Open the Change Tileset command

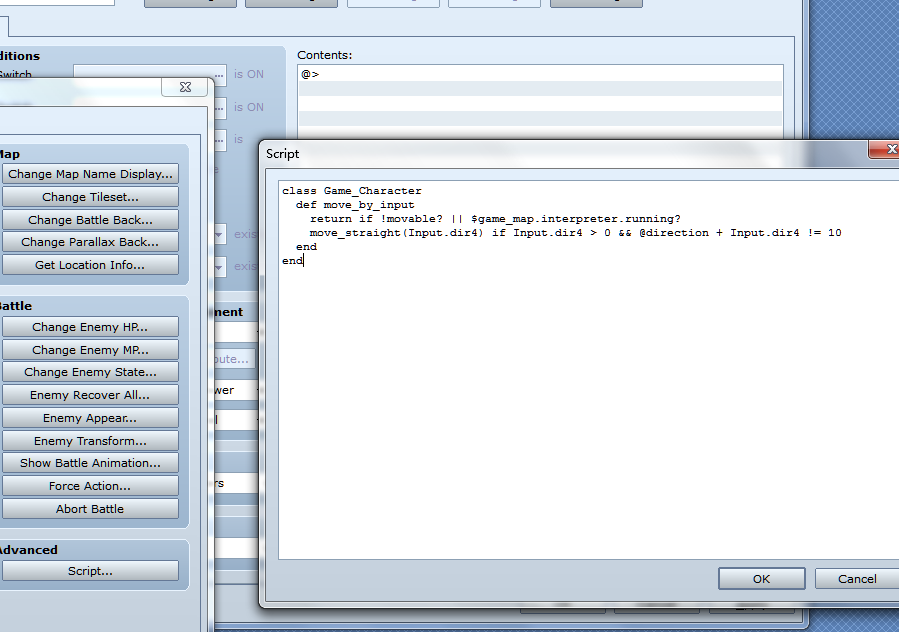pyautogui.click(x=90, y=197)
